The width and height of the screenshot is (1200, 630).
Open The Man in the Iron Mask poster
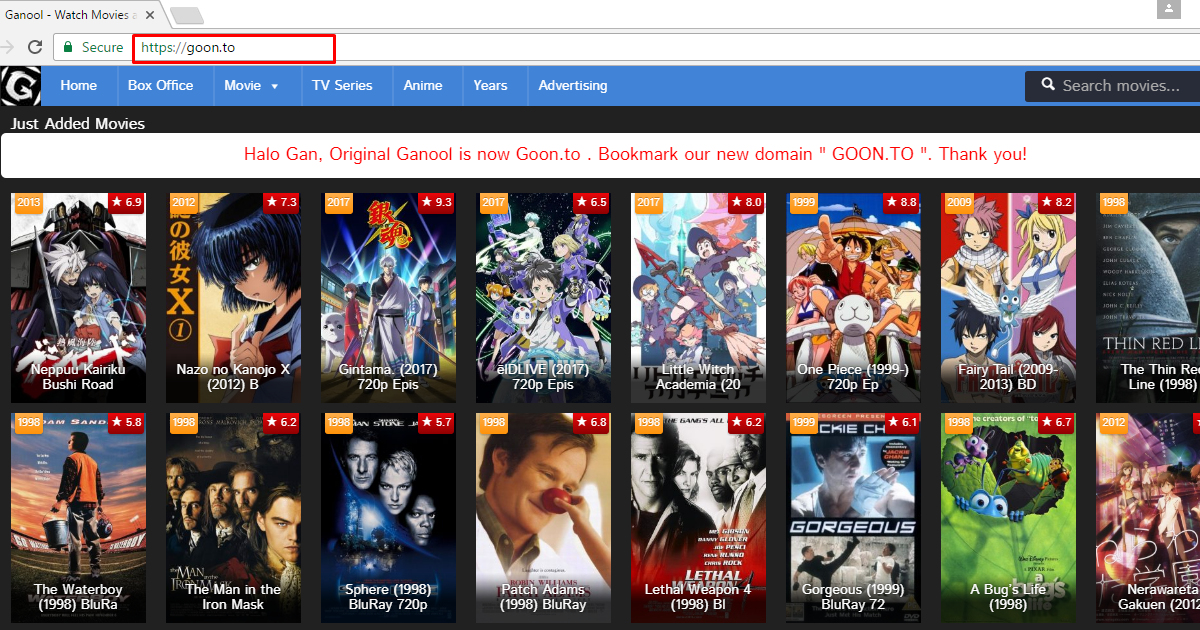coord(233,518)
